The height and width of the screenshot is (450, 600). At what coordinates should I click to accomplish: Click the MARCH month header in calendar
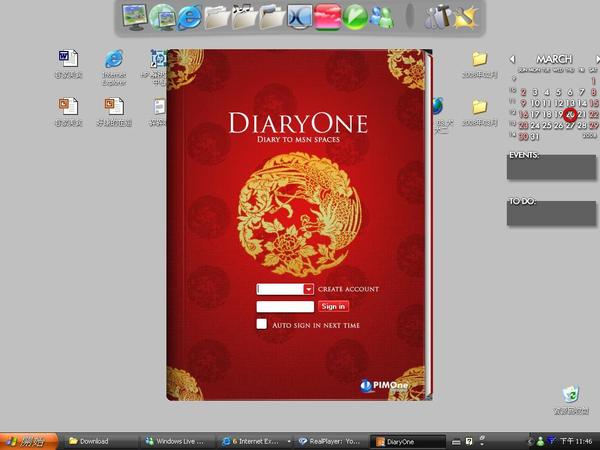[554, 59]
